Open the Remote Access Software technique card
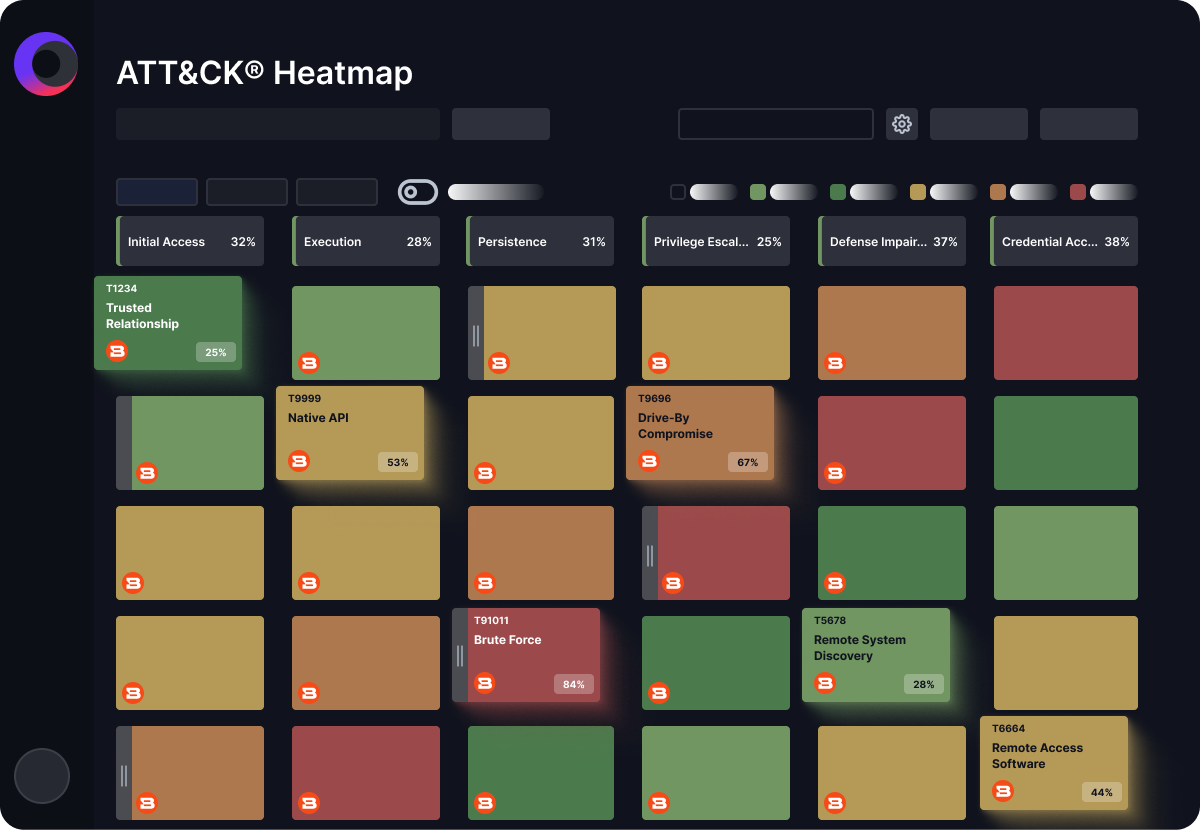Screen dimensions: 1200x830 1054,763
